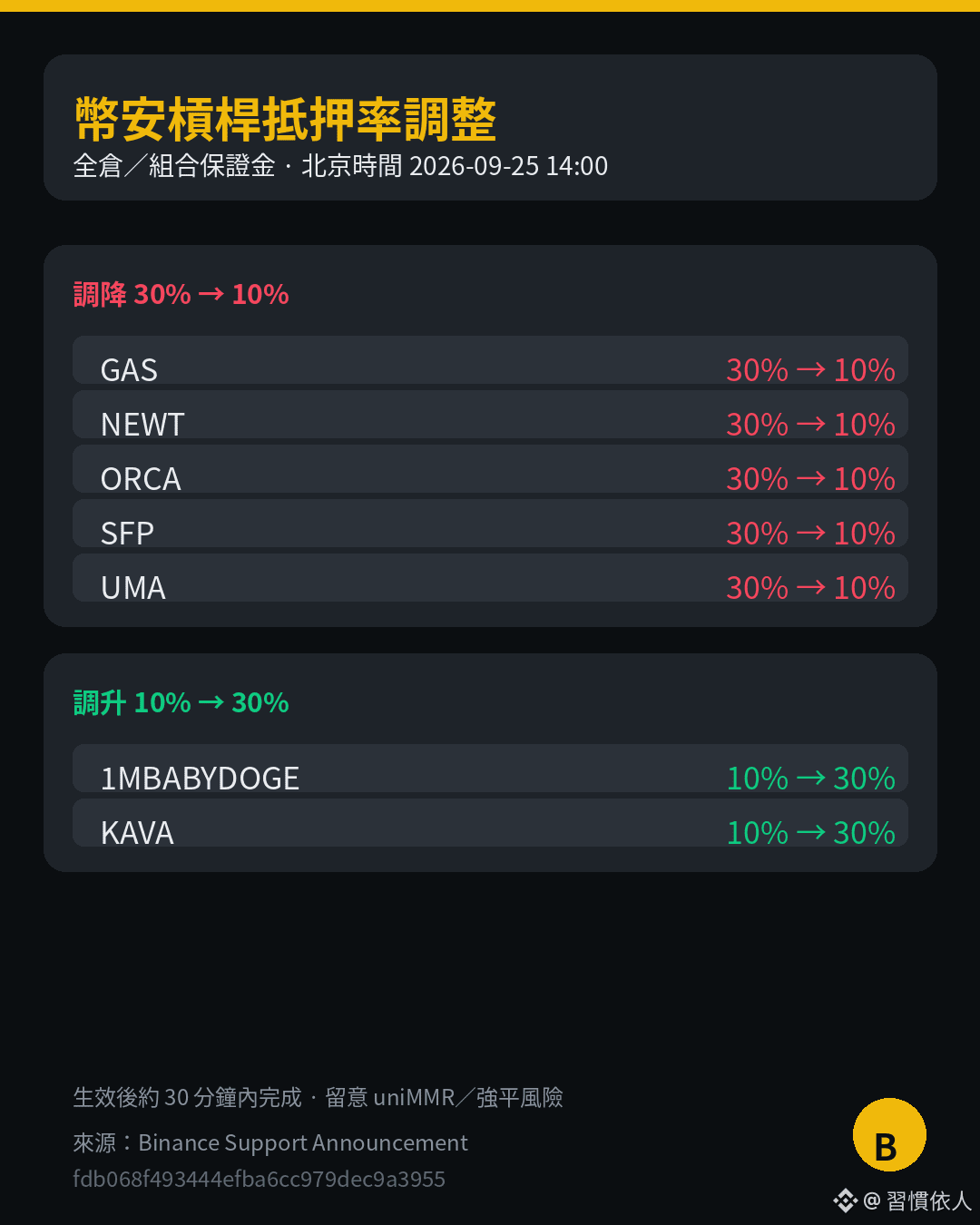980x1225 pixels.
Task: Click the uniMMR liquidation risk note
Action: (x=445, y=1097)
